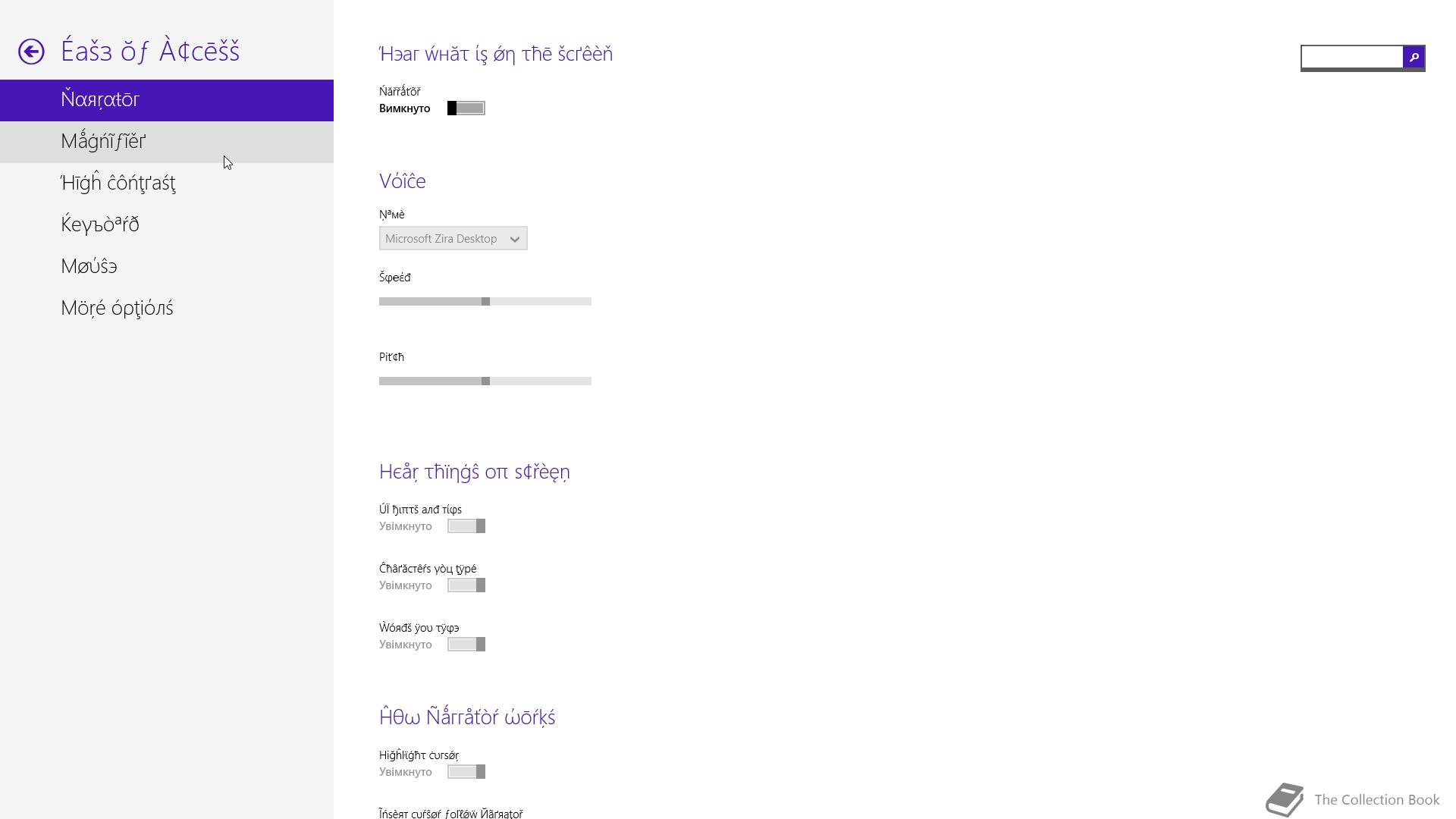
Task: Adjust the voice Speed slider
Action: coord(485,302)
